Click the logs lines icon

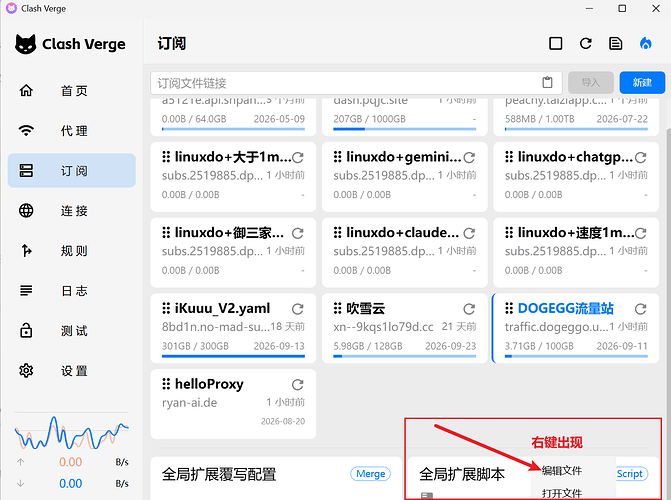tap(26, 291)
